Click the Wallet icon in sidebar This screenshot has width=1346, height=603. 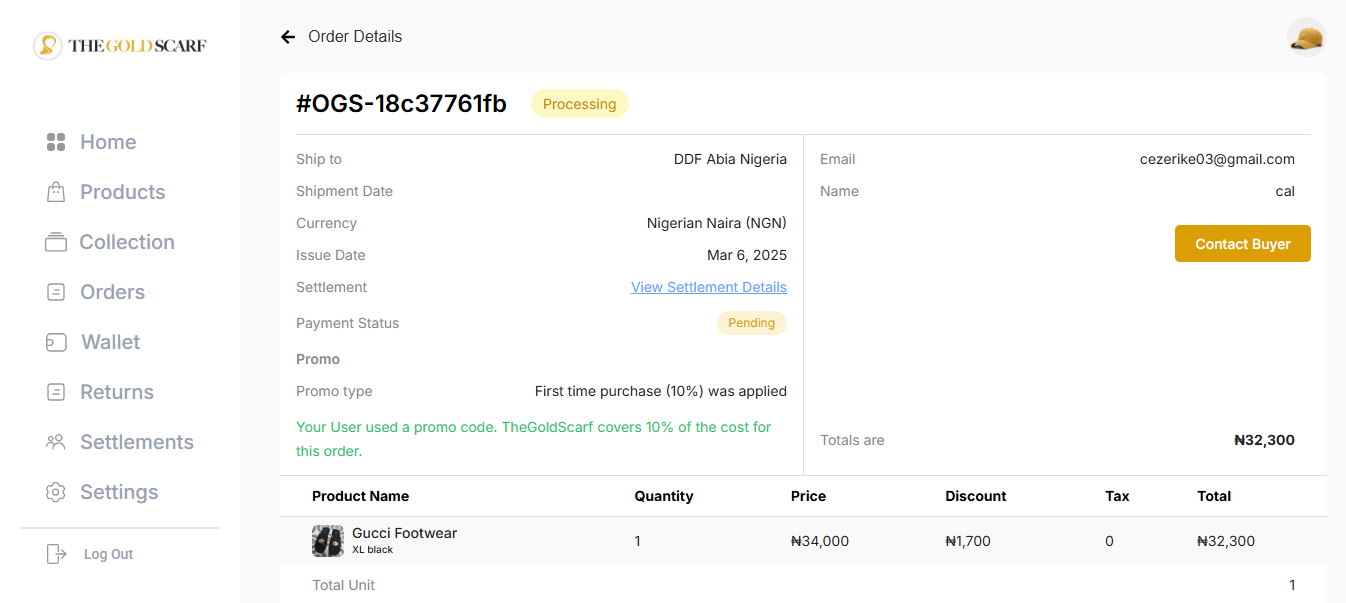(56, 342)
